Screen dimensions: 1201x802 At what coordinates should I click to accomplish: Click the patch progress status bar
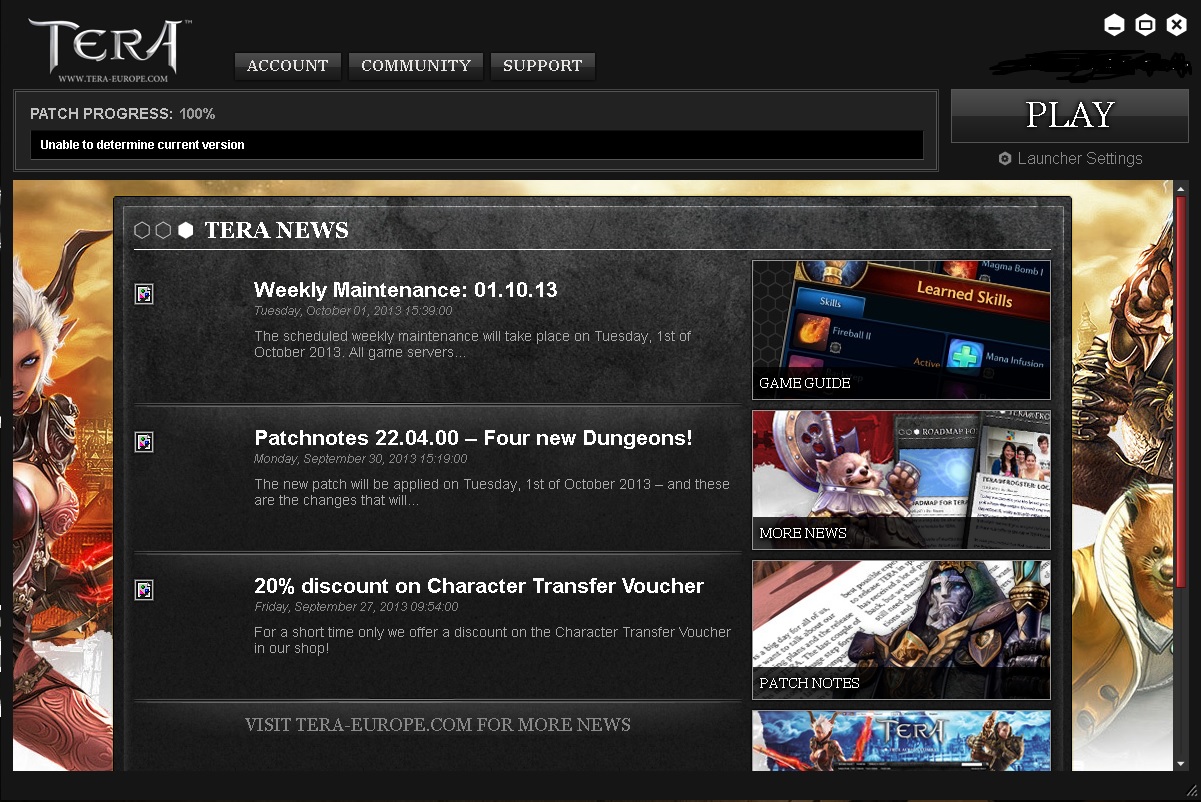(x=477, y=145)
